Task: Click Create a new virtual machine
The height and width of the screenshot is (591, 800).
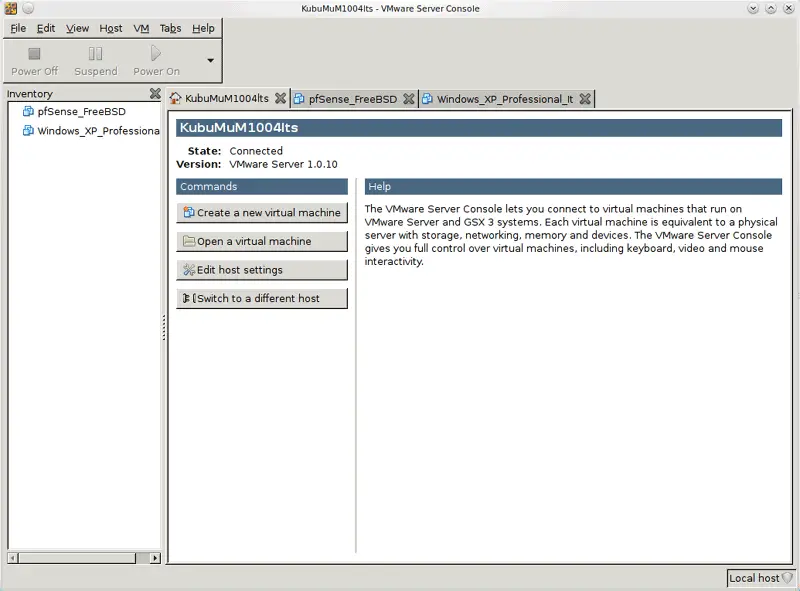Action: (262, 212)
